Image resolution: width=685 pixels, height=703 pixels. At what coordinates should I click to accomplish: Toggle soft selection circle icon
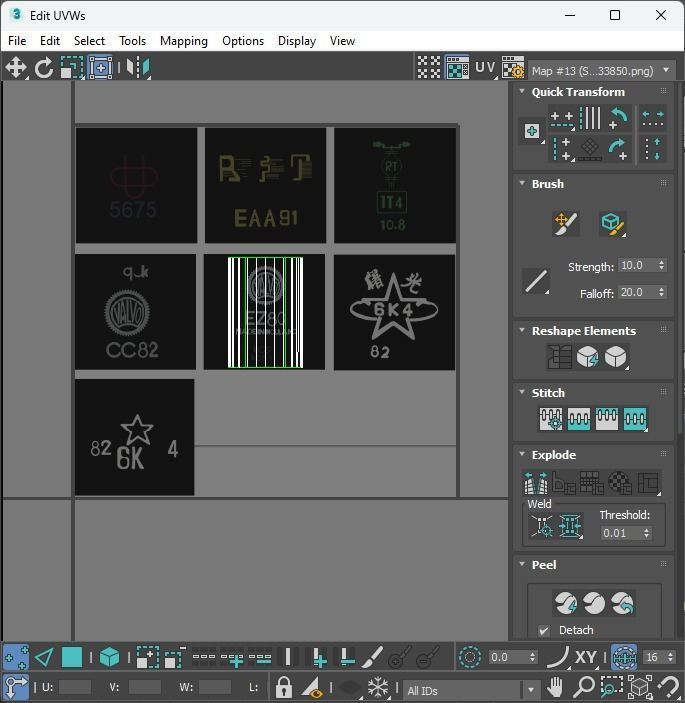tap(470, 658)
